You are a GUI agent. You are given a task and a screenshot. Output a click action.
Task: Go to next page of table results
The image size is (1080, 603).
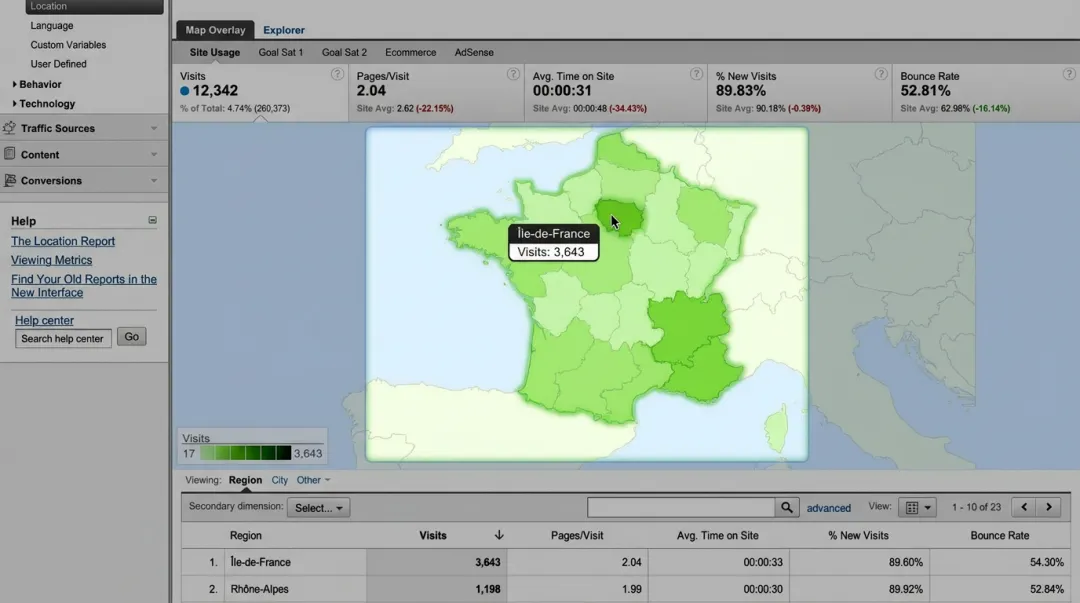click(x=1049, y=507)
